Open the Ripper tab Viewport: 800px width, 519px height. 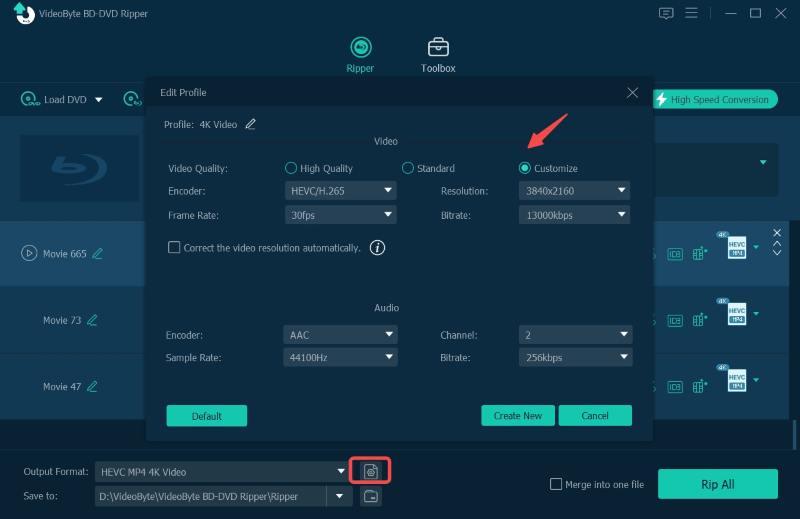361,55
